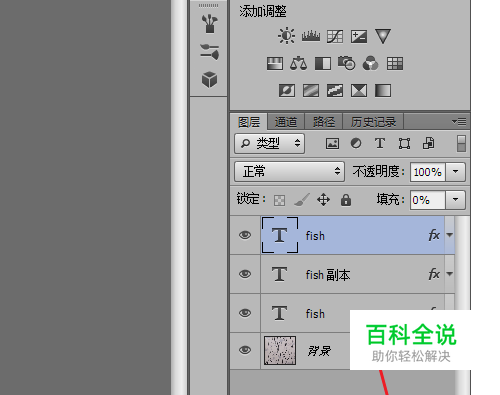The image size is (500, 395).
Task: Open the 正常 blend mode dropdown
Action: click(289, 172)
